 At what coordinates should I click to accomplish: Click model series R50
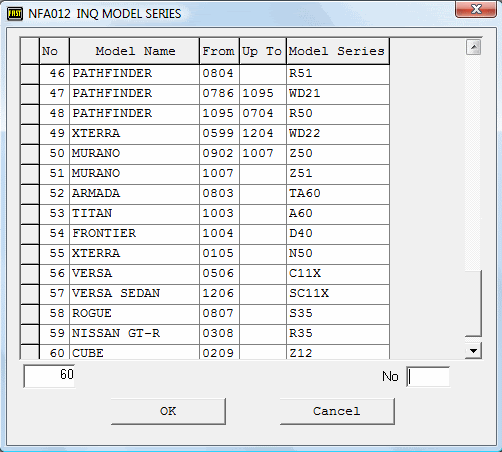(x=301, y=113)
